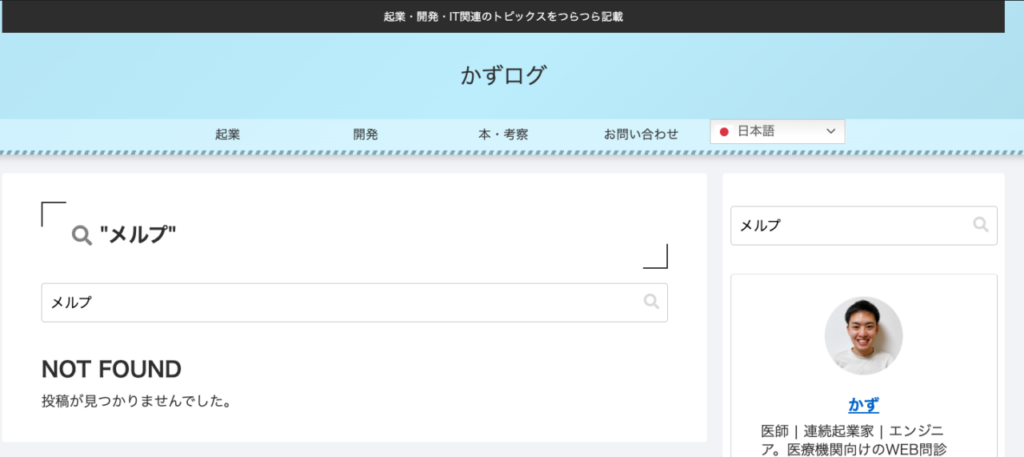This screenshot has width=1024, height=457.
Task: Click the top tagline 起業・開発・IT関連 text
Action: point(503,17)
